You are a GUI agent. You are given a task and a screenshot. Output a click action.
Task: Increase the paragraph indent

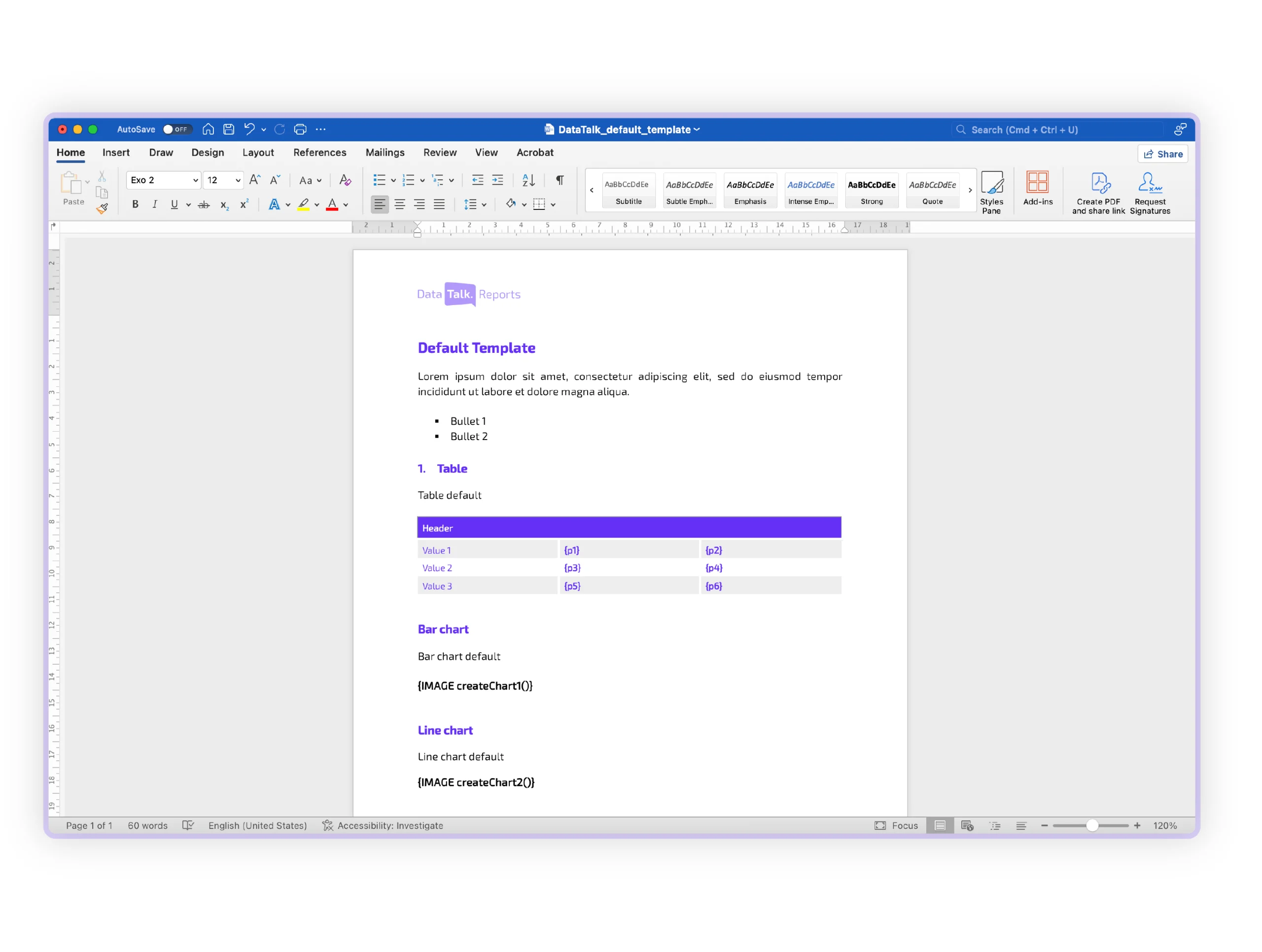(x=497, y=180)
